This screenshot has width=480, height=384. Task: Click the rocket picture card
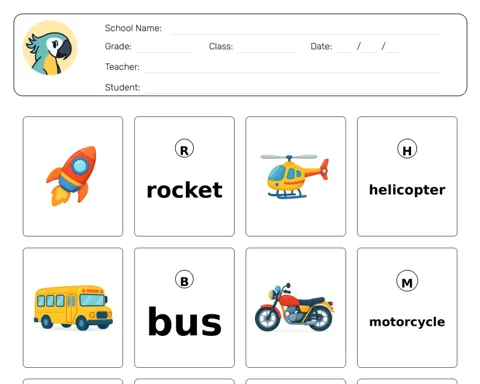coord(73,176)
